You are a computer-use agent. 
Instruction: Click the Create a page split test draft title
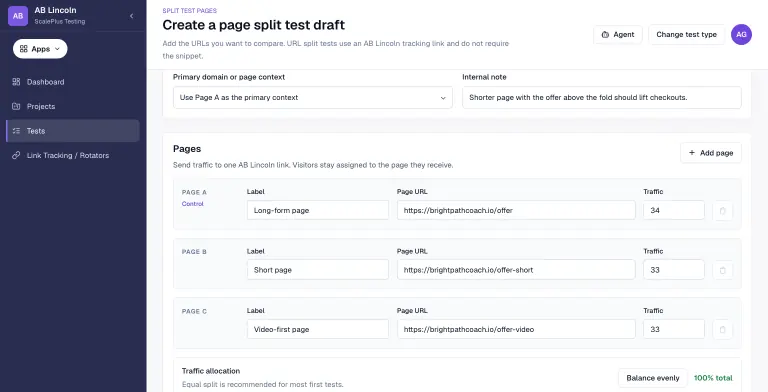tap(254, 25)
